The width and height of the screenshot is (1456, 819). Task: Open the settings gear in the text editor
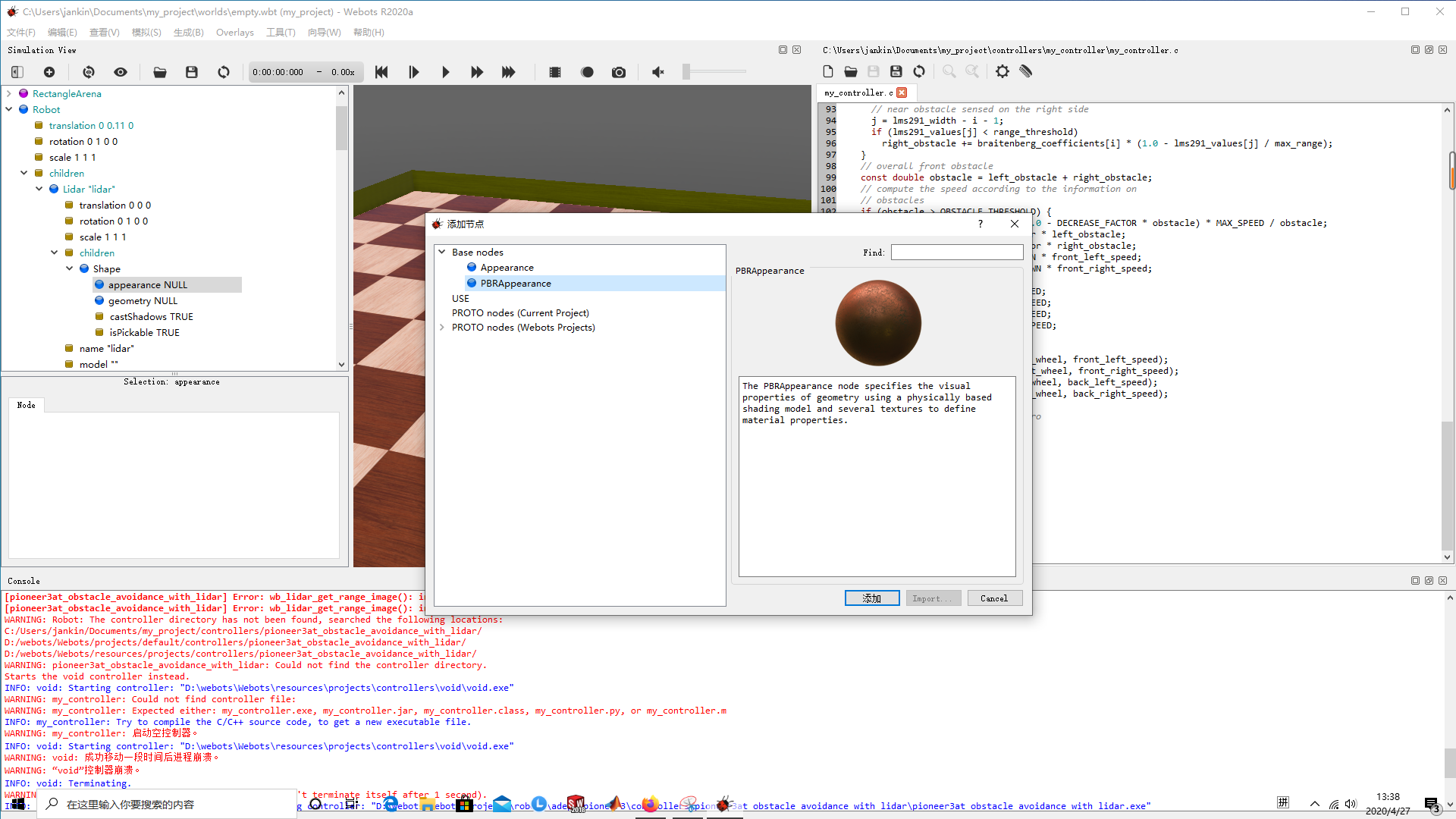point(1003,71)
